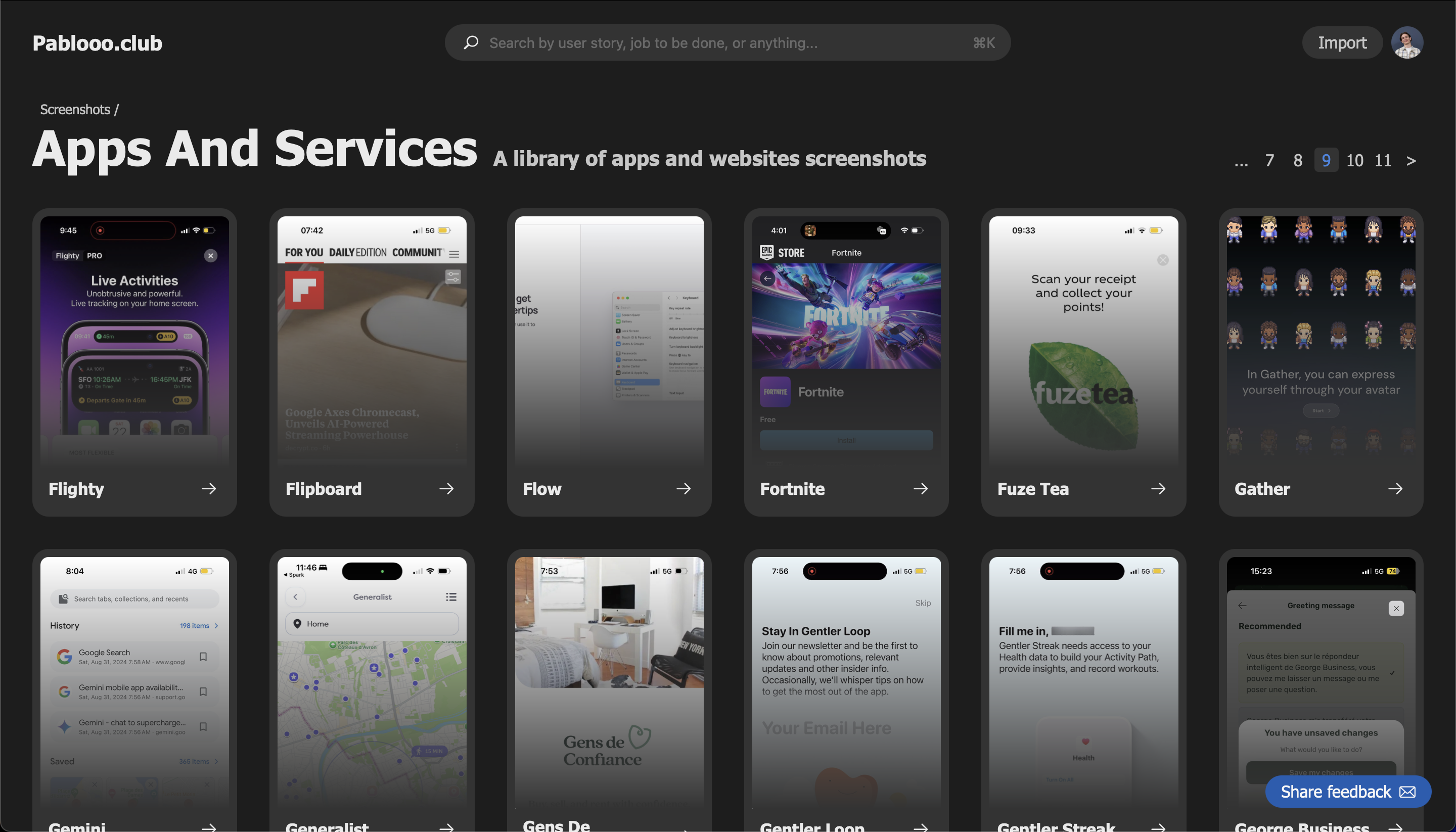Click the Import button
The image size is (1456, 832).
point(1342,42)
